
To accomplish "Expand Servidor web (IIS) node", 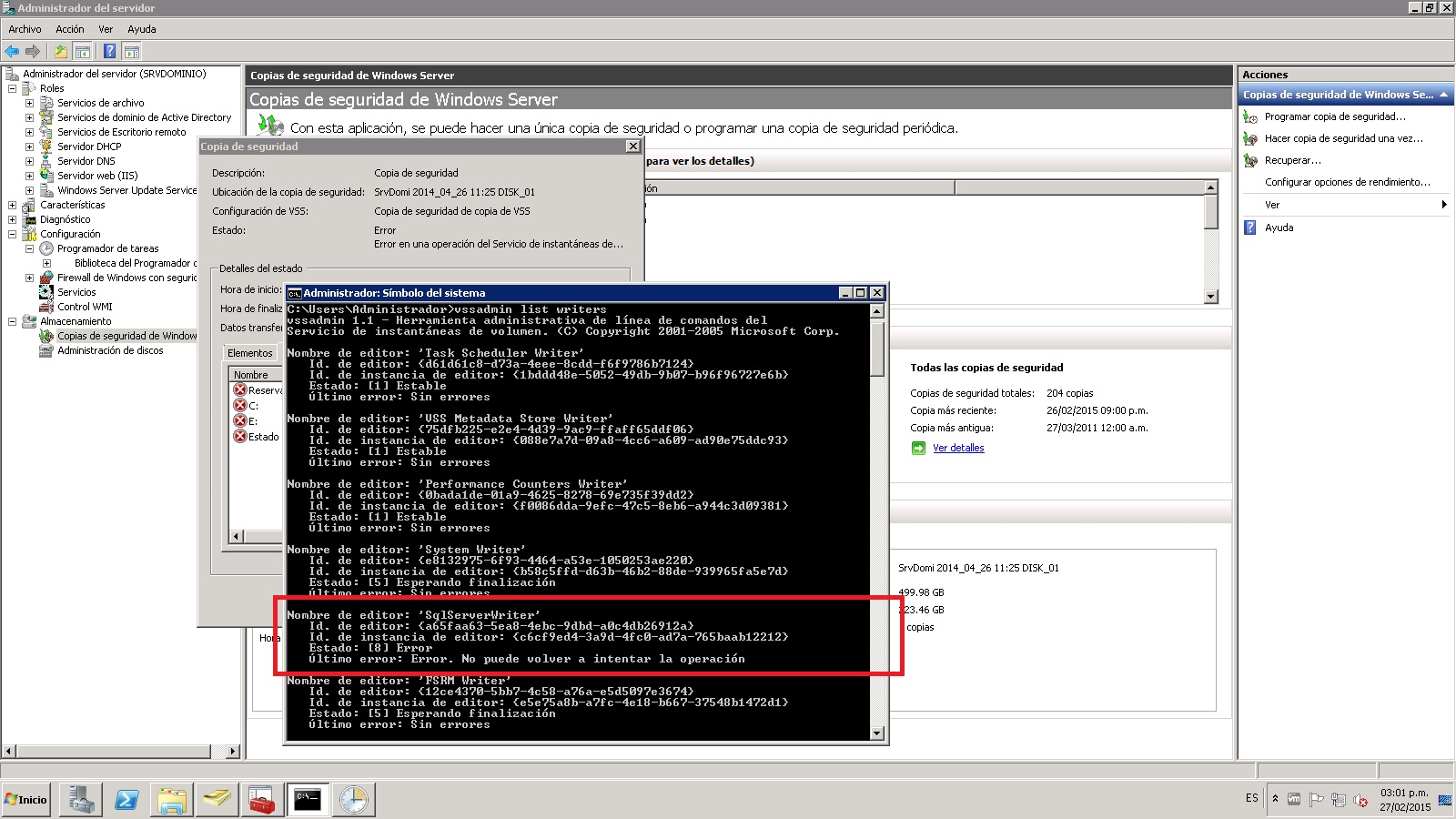I will pyautogui.click(x=30, y=176).
